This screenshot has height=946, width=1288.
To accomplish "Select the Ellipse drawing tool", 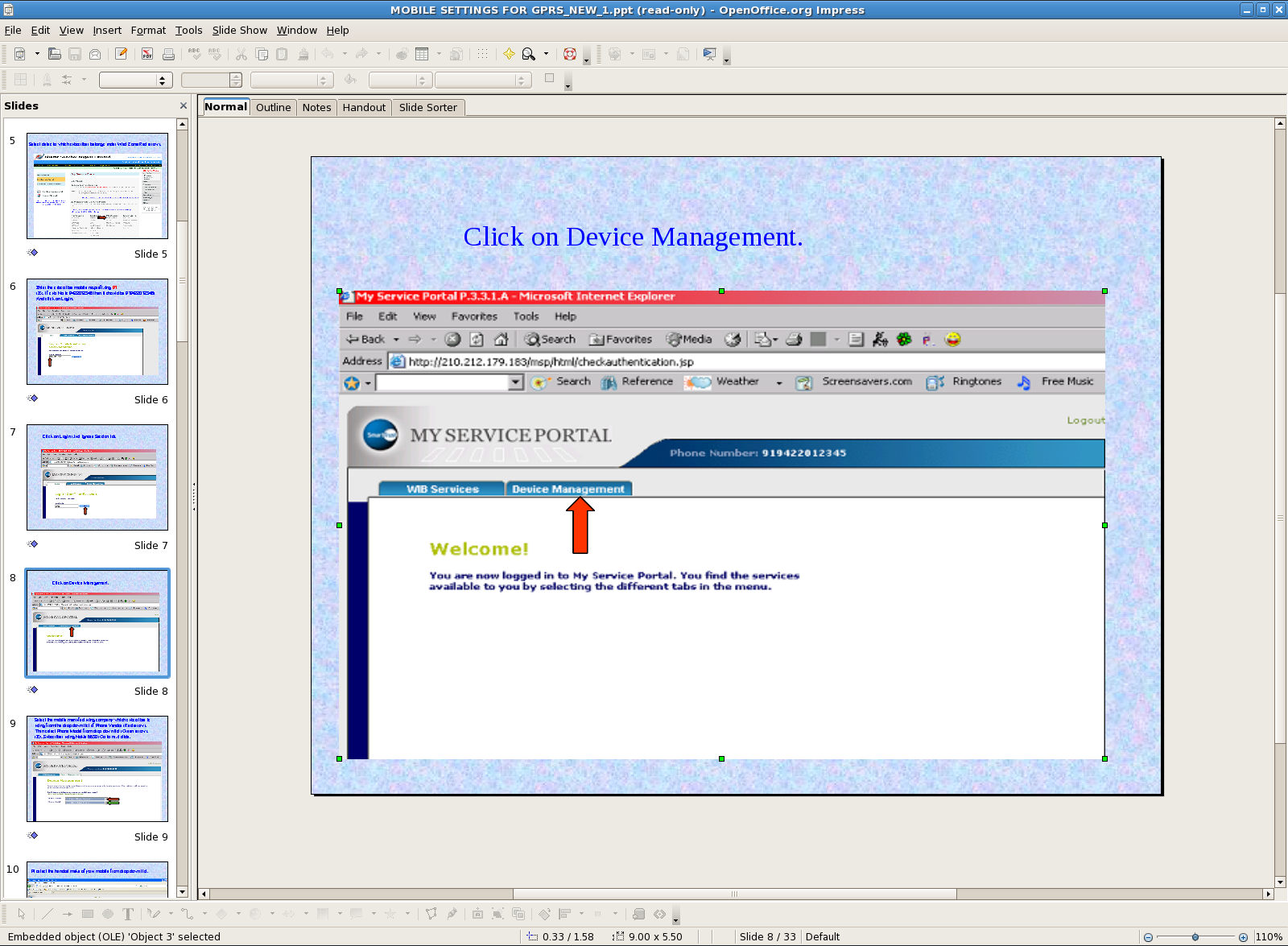I will (x=108, y=914).
